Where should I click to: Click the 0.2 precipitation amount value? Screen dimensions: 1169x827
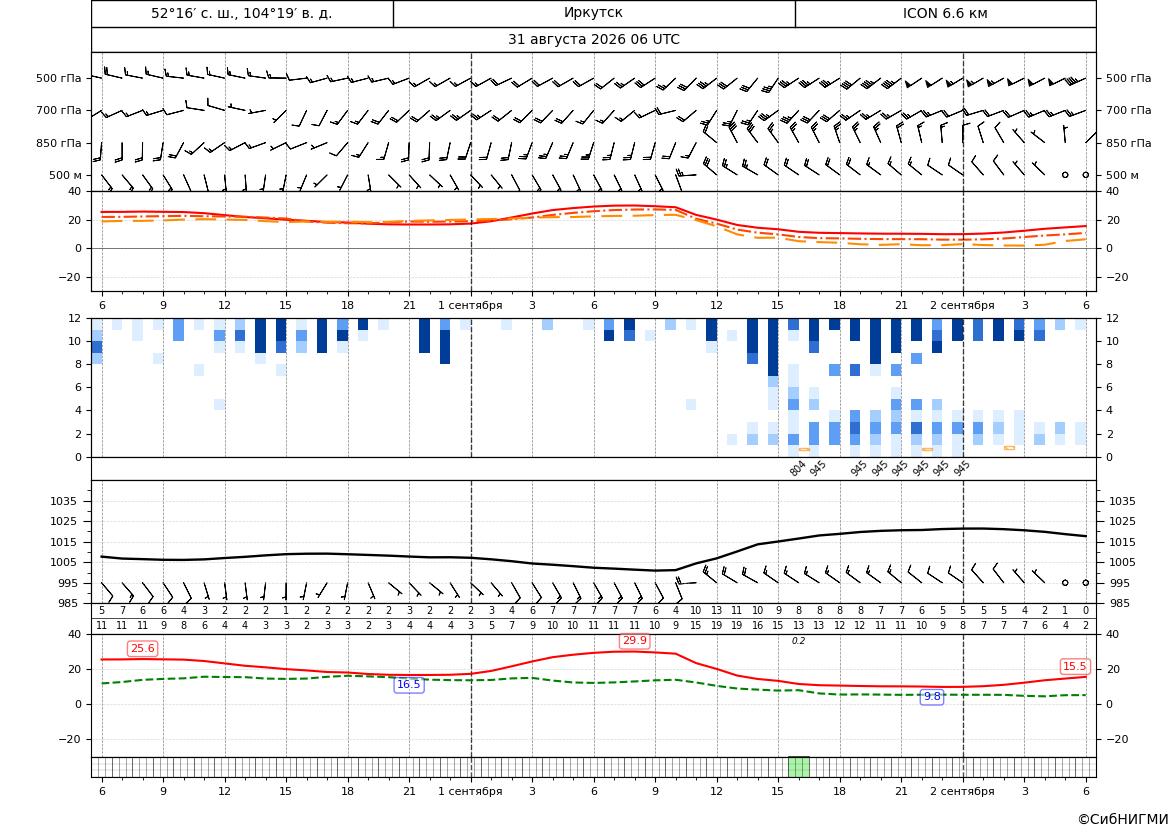point(798,641)
